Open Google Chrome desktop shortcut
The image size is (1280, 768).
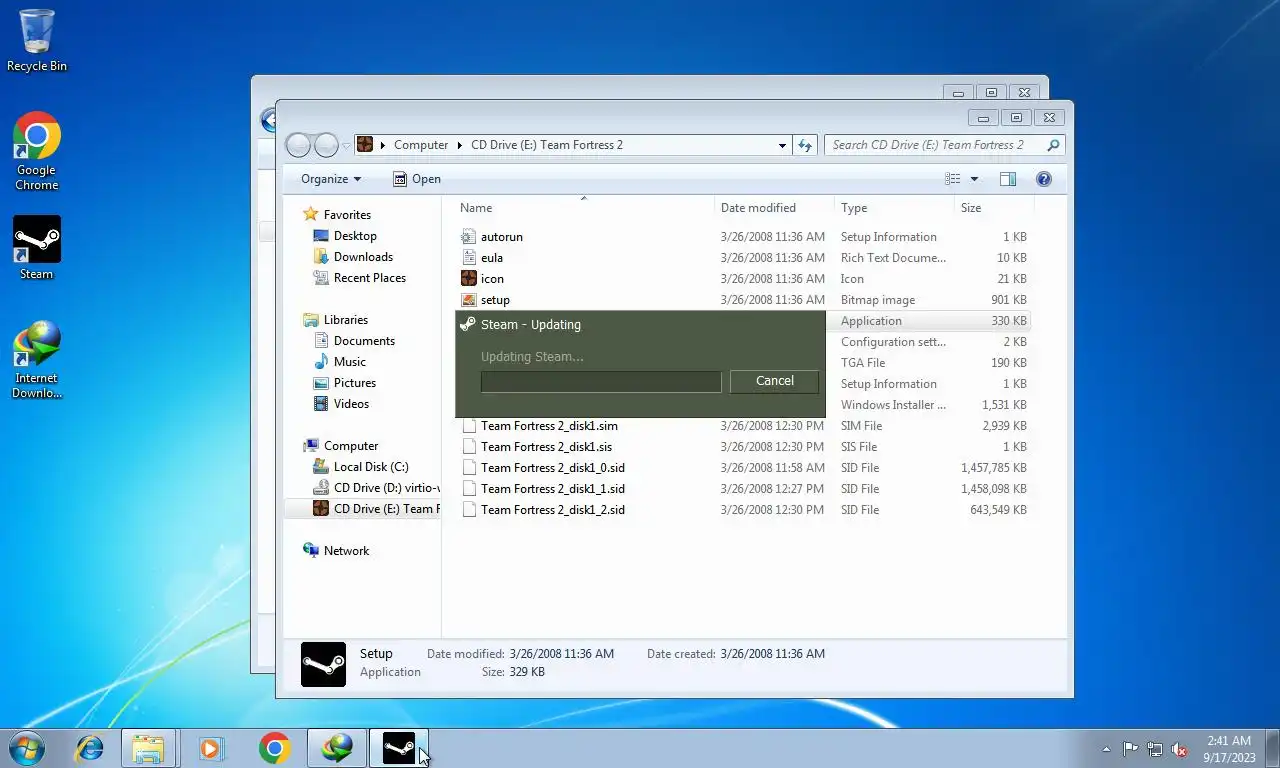coord(37,151)
